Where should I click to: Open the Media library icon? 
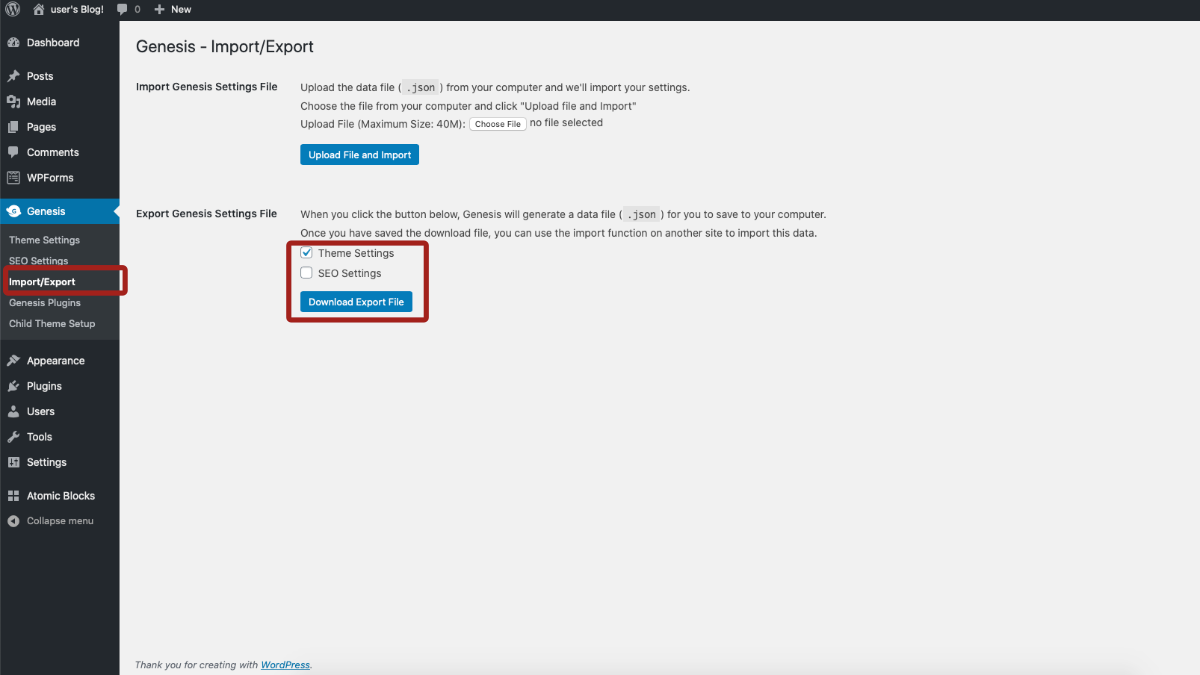tap(17, 101)
